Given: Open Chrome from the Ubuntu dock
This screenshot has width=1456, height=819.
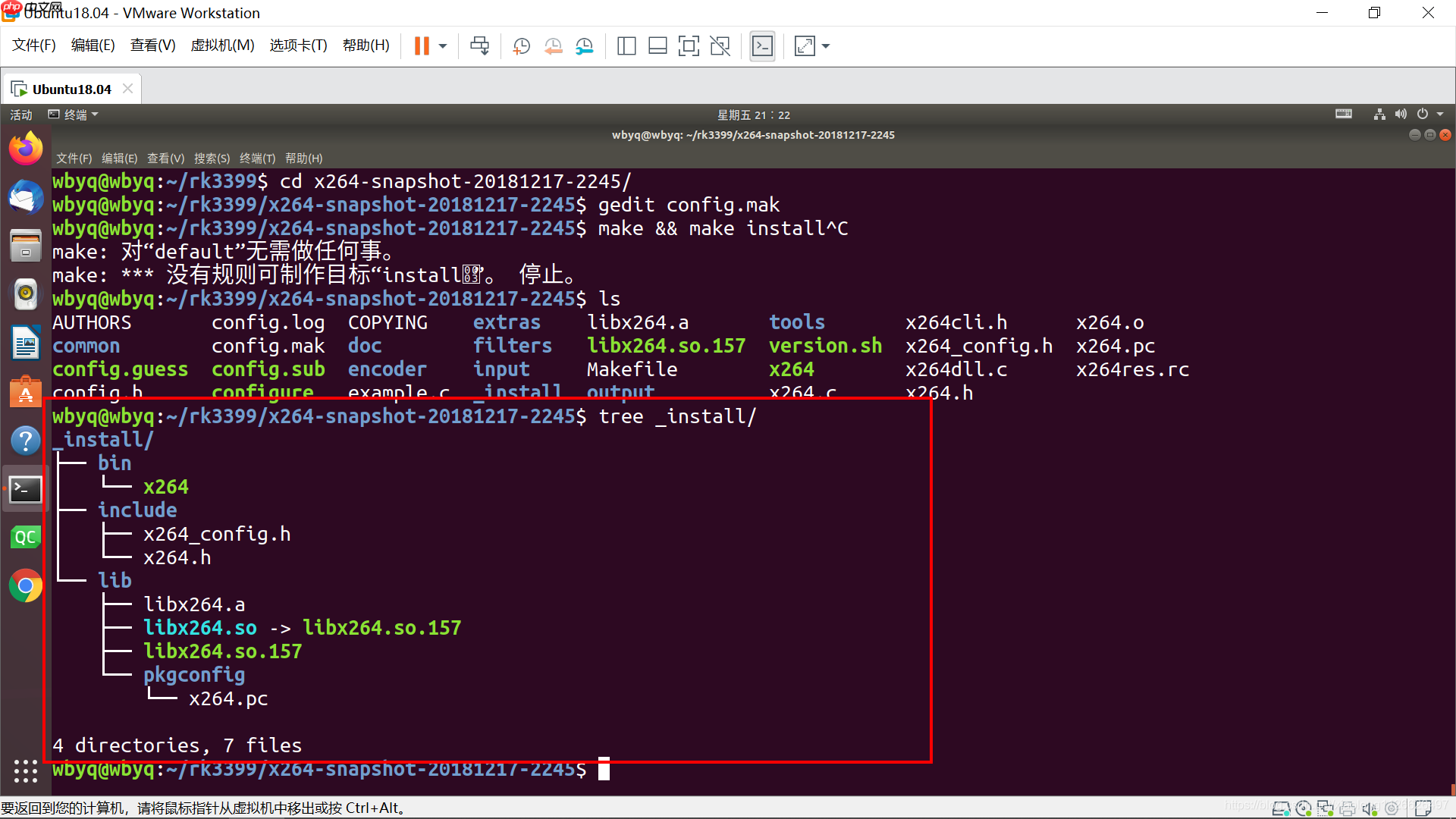Looking at the screenshot, I should coord(26,585).
